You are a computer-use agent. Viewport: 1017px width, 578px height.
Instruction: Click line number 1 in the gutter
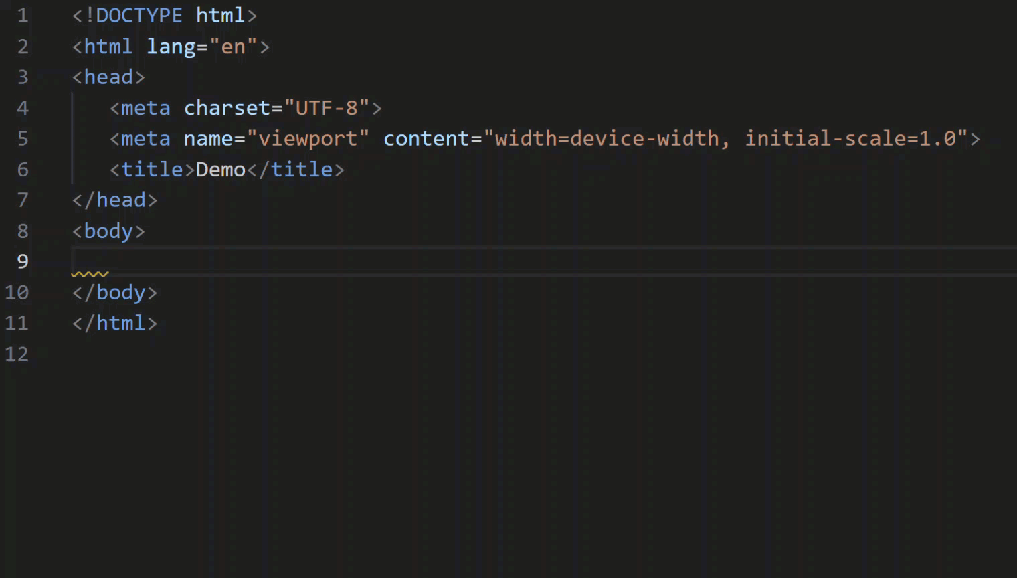click(23, 16)
